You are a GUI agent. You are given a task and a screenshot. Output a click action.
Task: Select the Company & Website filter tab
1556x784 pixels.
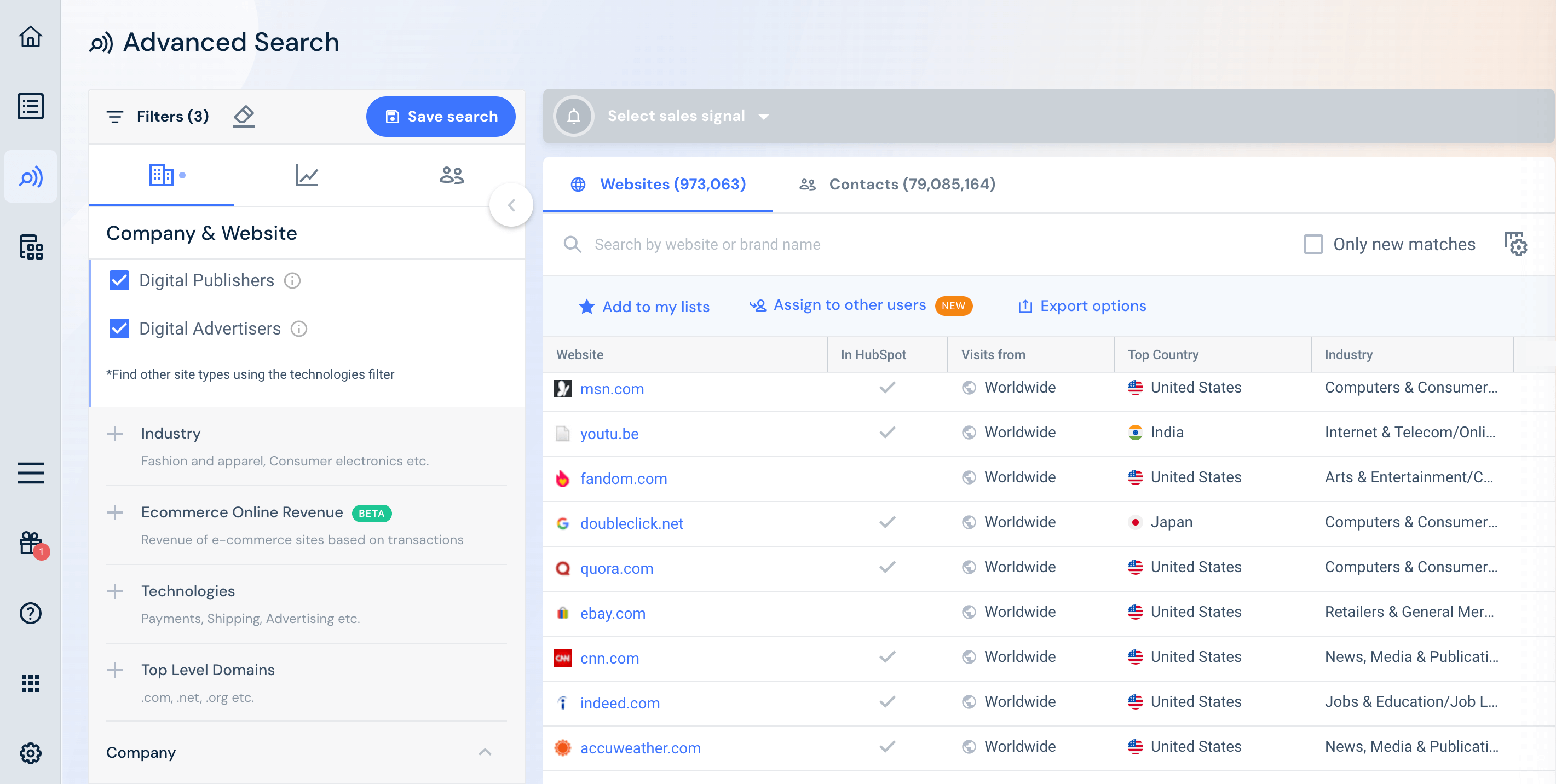[x=160, y=175]
